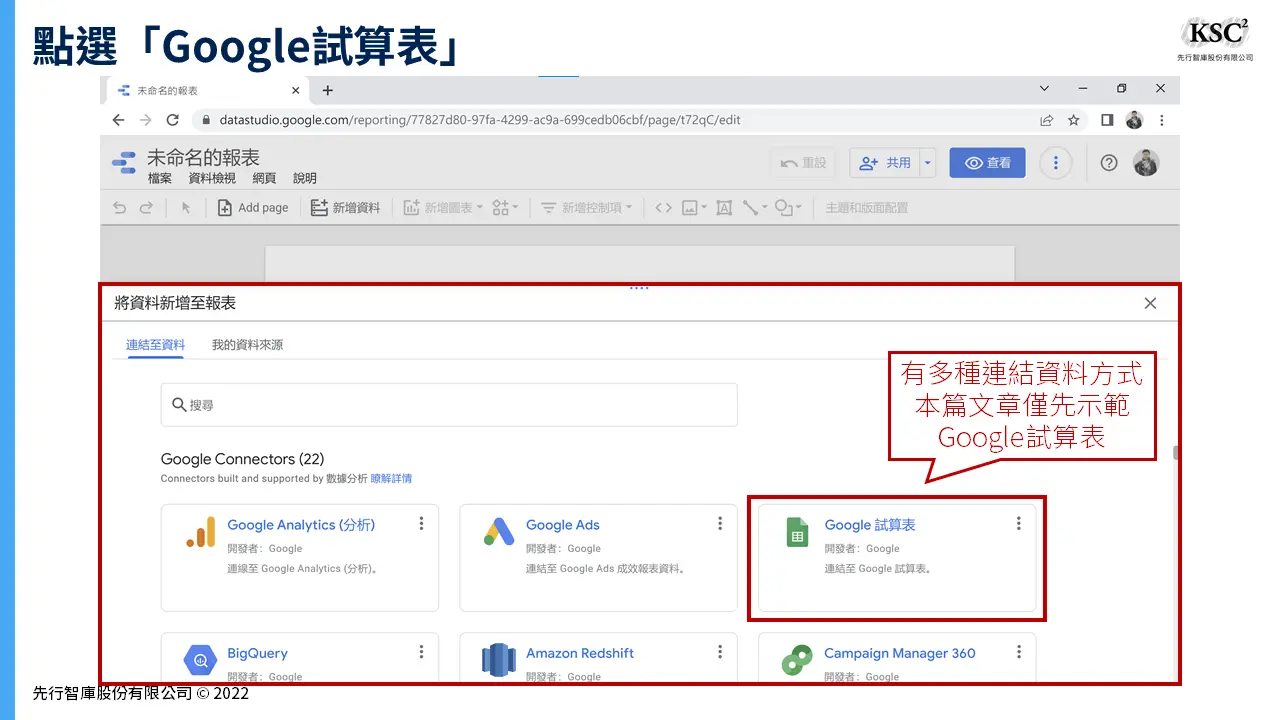Image resolution: width=1280 pixels, height=720 pixels.
Task: Select the pointer selection tool
Action: [x=185, y=208]
